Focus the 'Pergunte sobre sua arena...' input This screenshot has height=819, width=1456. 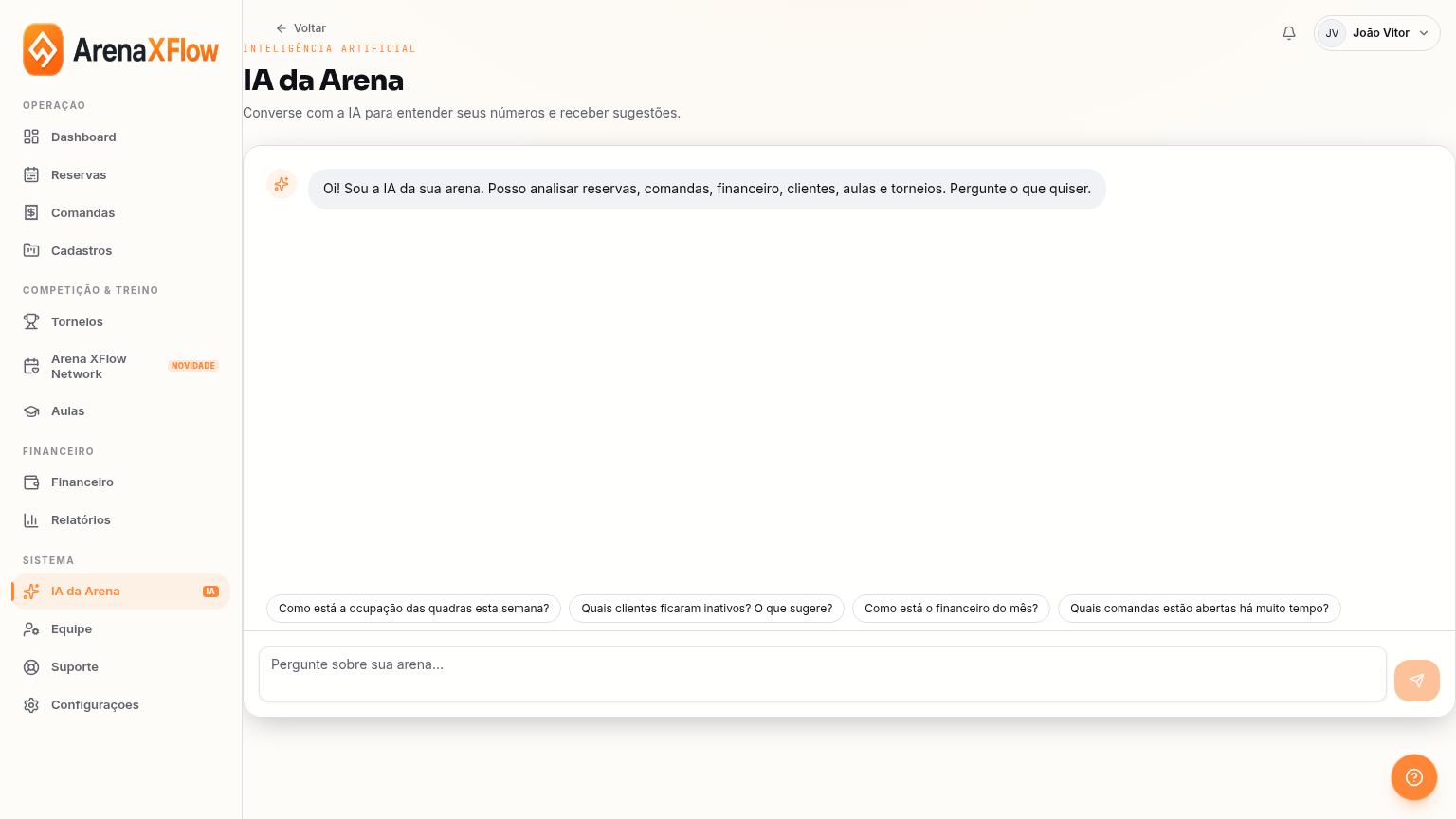[x=822, y=674]
